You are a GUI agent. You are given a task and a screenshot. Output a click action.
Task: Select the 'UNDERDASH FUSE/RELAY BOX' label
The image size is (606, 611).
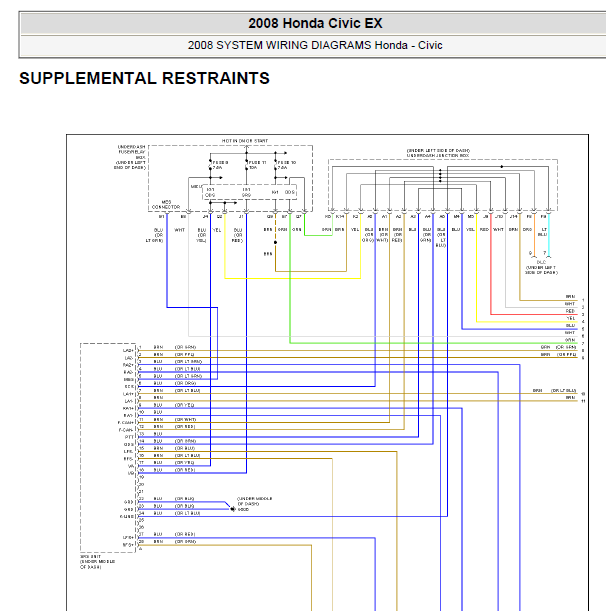pos(131,152)
